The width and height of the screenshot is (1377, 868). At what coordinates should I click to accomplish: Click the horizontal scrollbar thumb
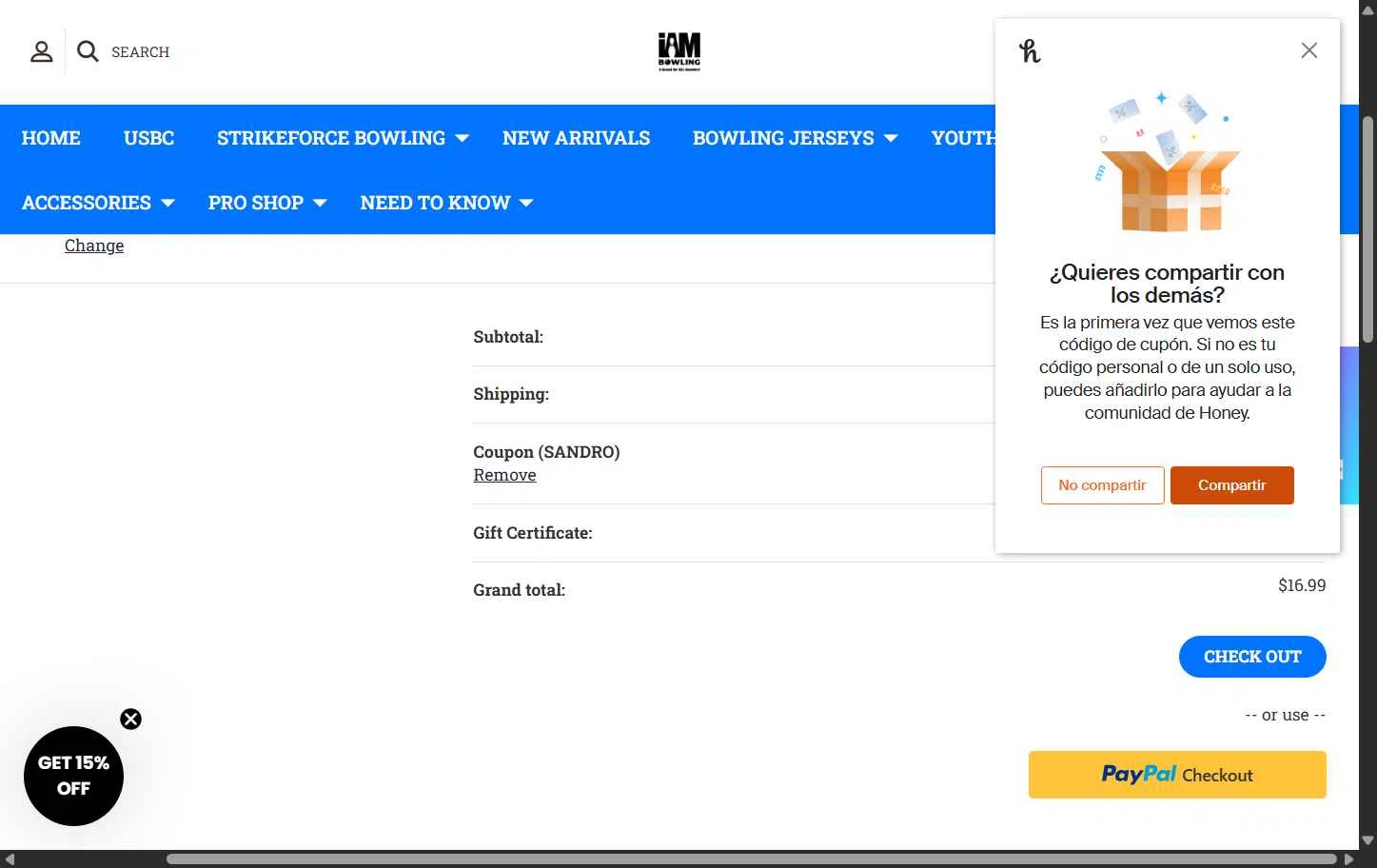pyautogui.click(x=751, y=859)
